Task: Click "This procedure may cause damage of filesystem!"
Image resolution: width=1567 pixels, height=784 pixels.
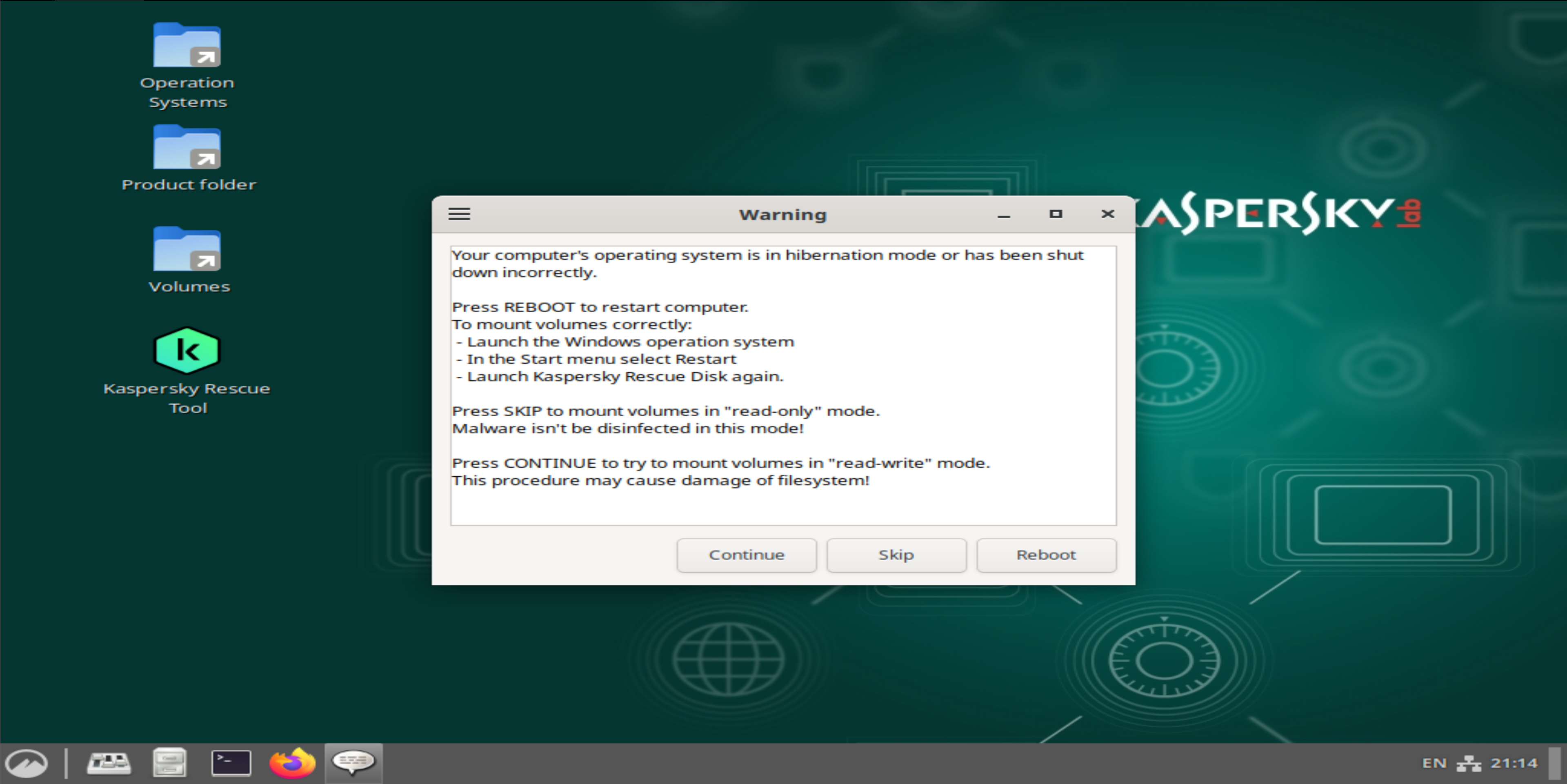Action: click(x=660, y=481)
